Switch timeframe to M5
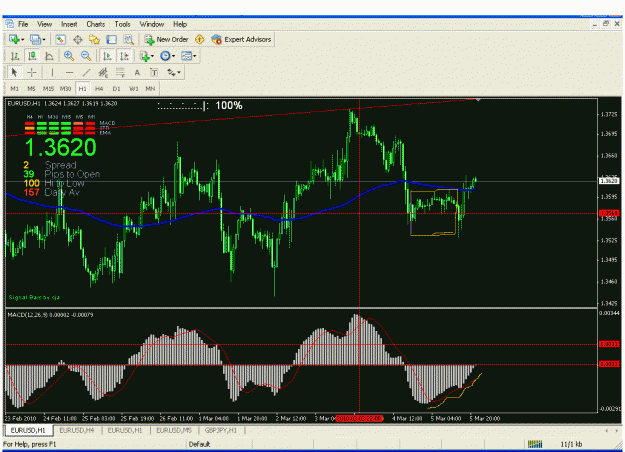The image size is (625, 452). [31, 88]
